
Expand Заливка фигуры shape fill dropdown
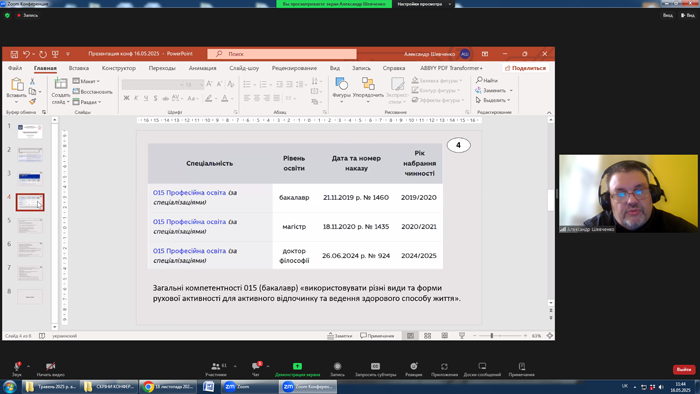(461, 81)
